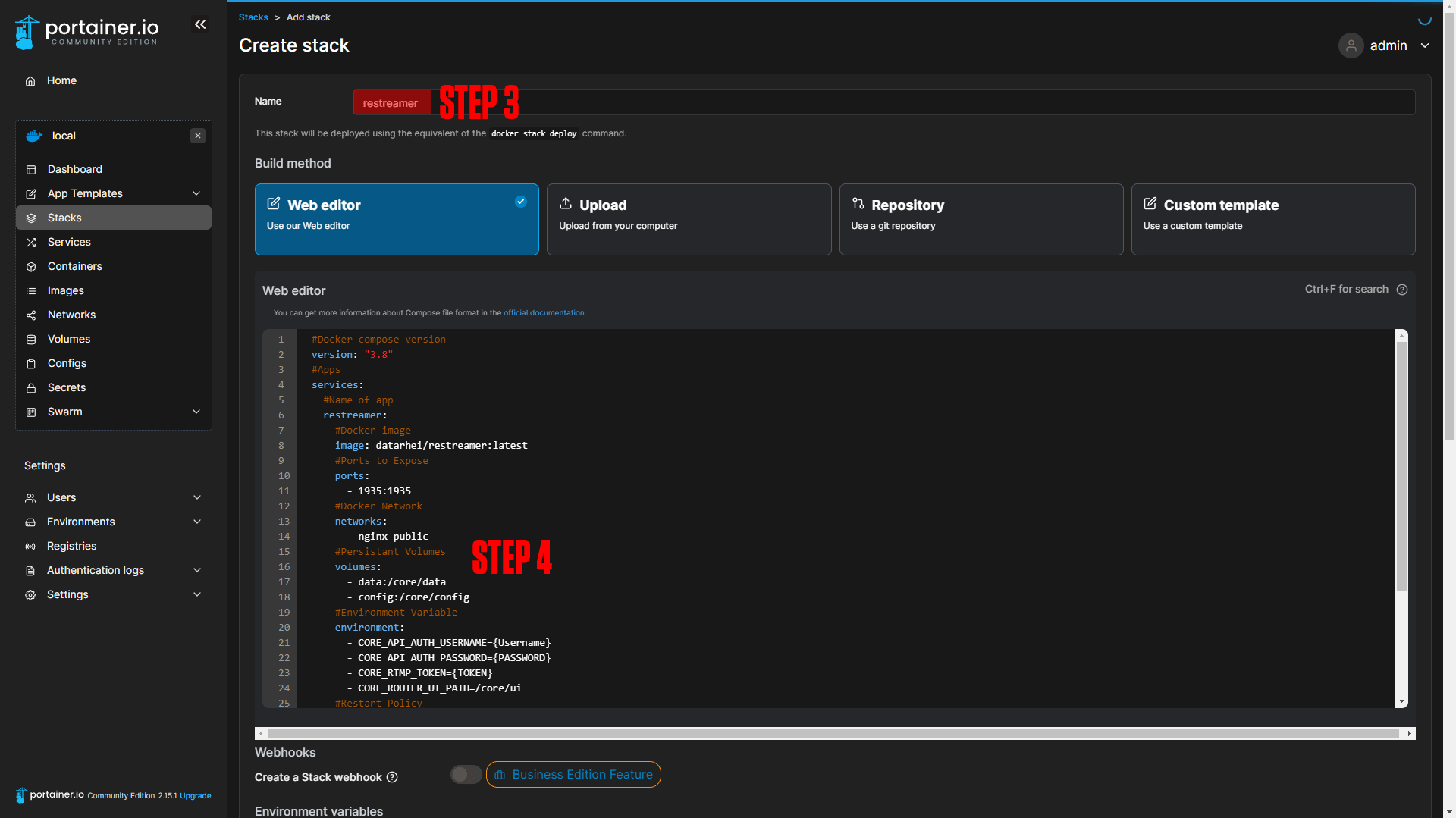Click the Swarm icon
The image size is (1456, 818).
(31, 412)
